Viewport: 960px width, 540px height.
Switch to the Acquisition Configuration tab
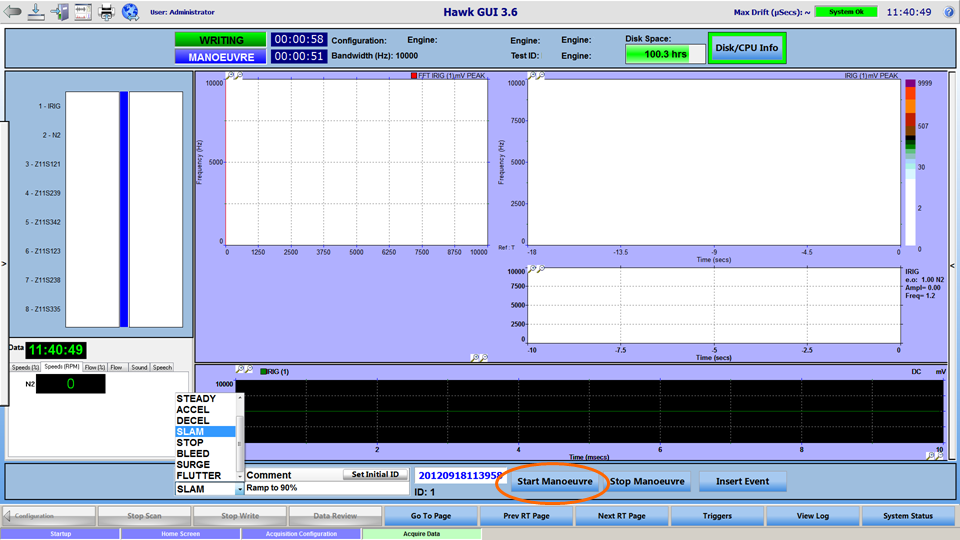301,534
